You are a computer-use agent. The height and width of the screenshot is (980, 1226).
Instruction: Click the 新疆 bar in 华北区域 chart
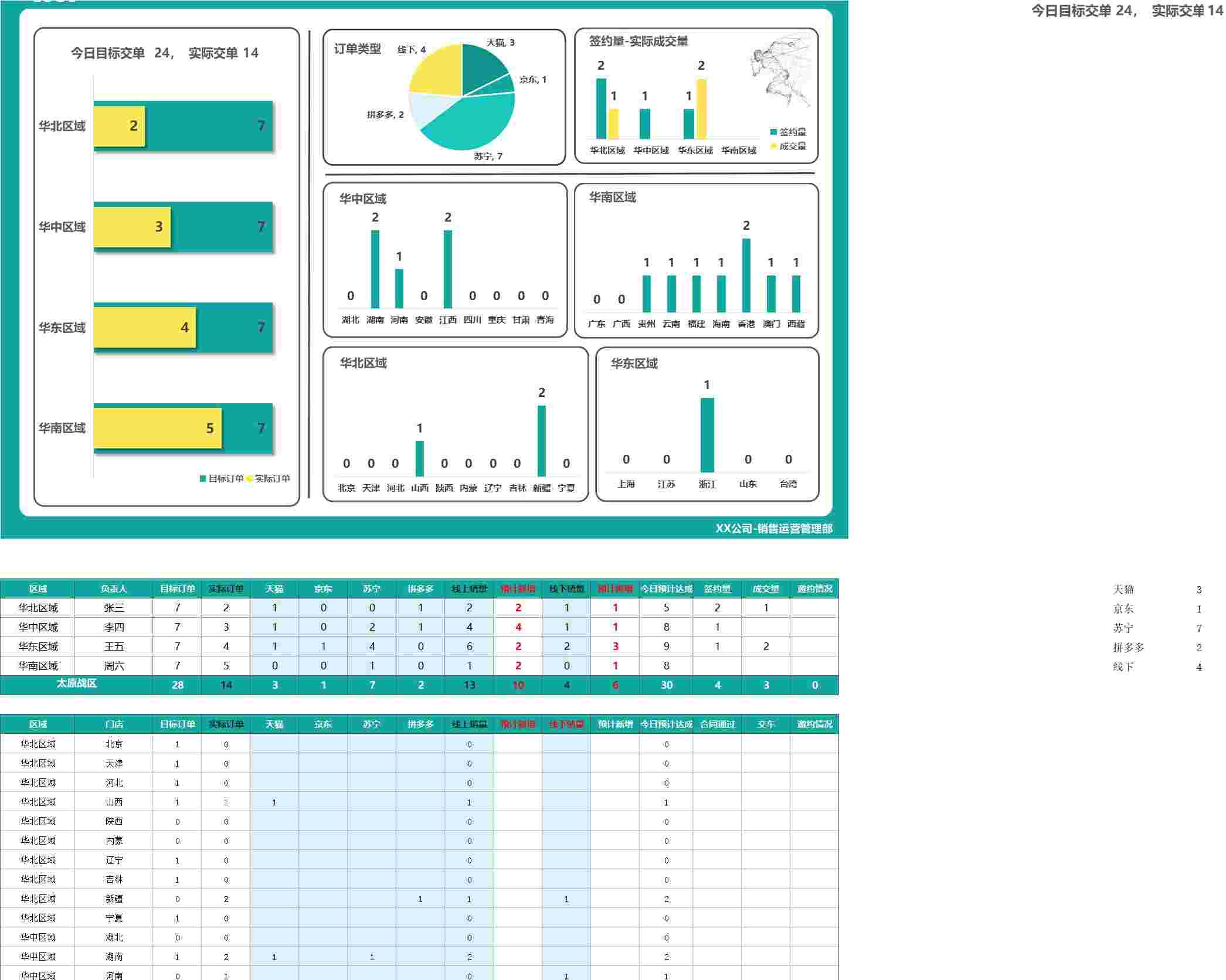click(541, 441)
